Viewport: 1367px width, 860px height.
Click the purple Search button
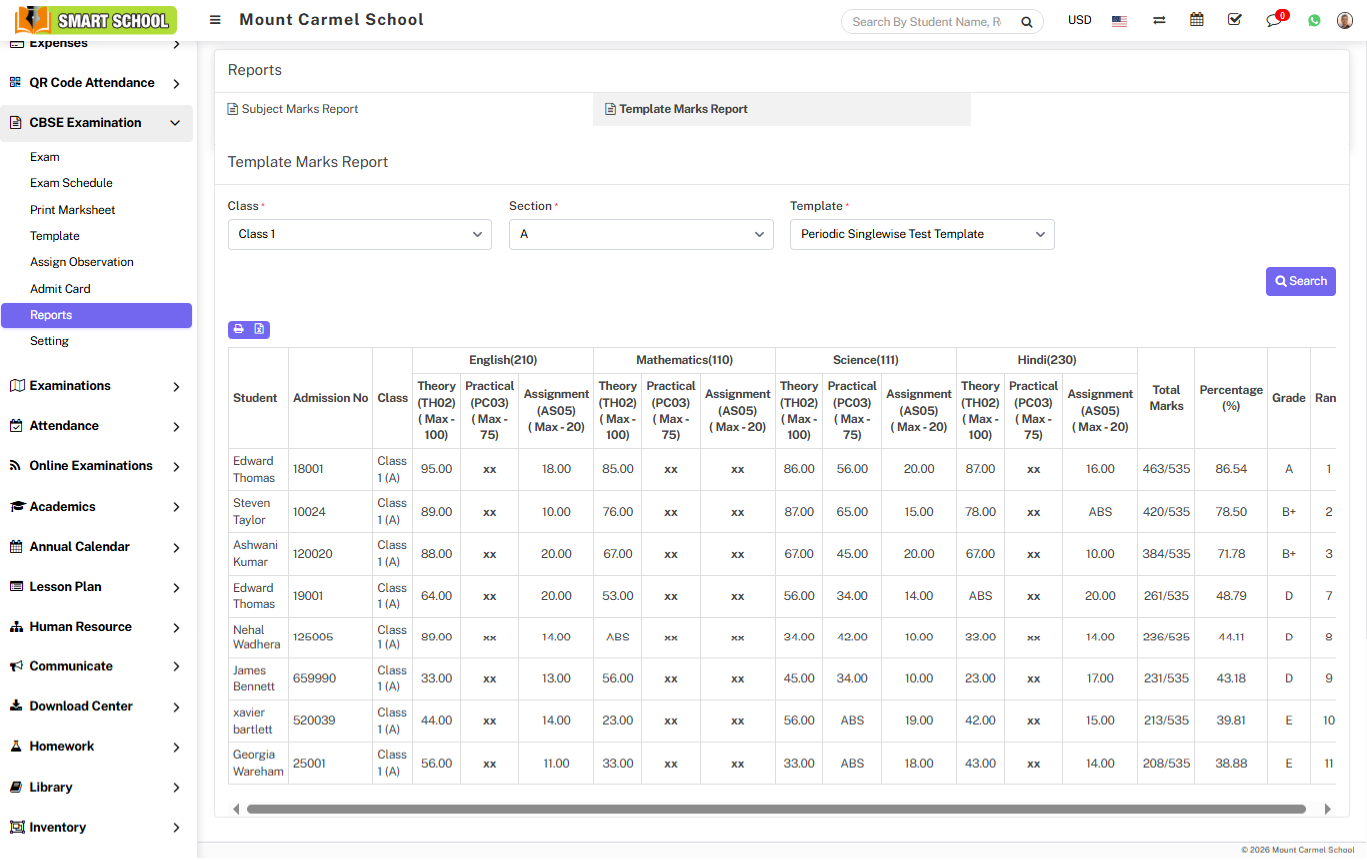click(x=1300, y=281)
